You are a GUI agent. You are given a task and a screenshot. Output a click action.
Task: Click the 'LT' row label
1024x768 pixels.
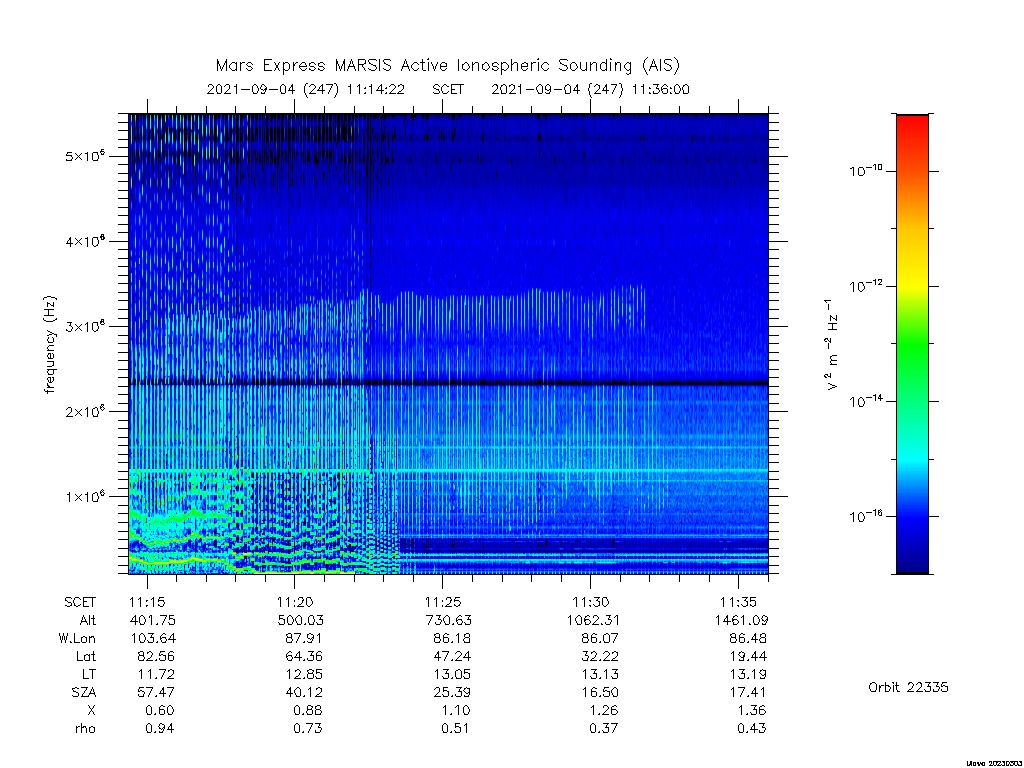pos(89,674)
